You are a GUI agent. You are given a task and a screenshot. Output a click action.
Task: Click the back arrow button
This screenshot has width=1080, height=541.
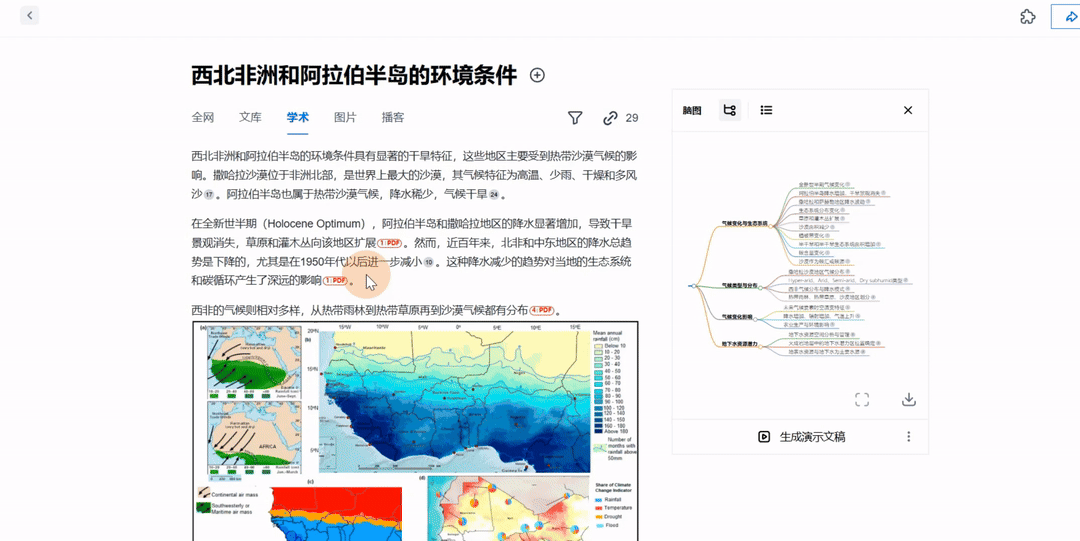point(29,16)
